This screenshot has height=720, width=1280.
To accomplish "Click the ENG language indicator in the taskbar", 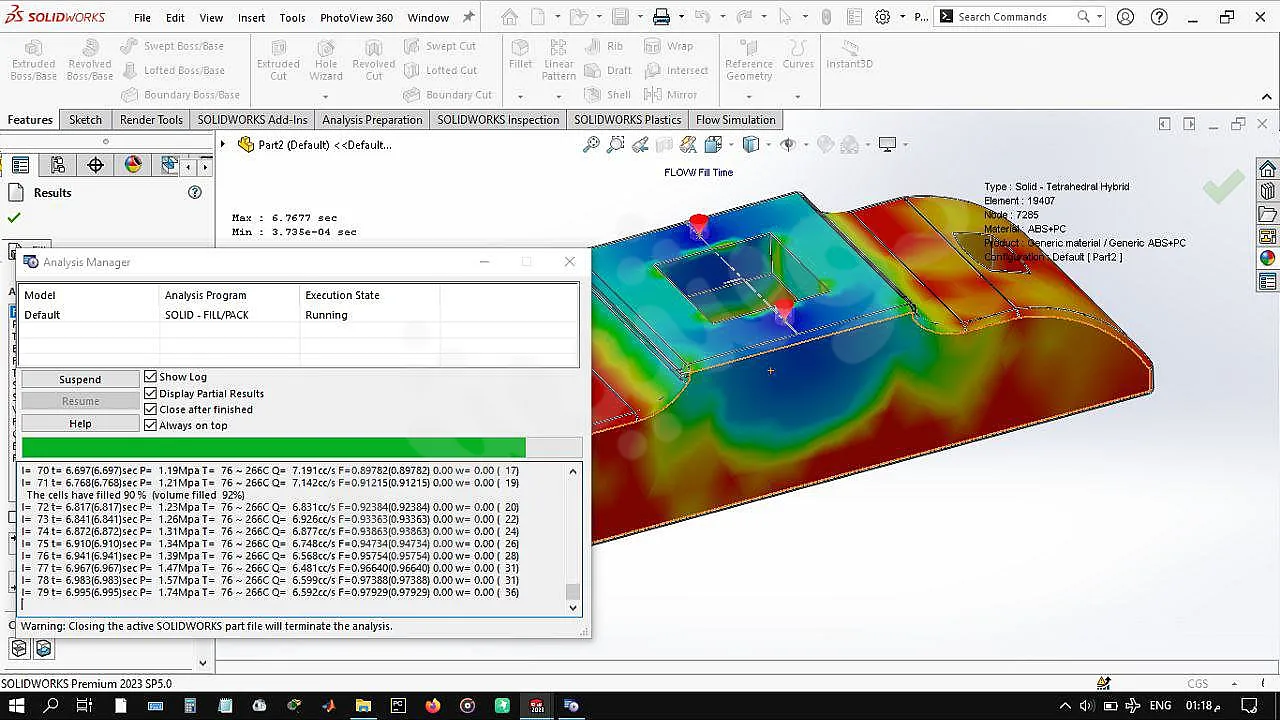I will coord(1160,706).
